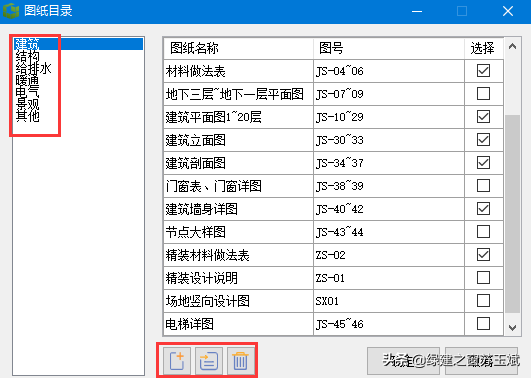
Task: Click drawing number JS-07~09 cell
Action: 389,94
